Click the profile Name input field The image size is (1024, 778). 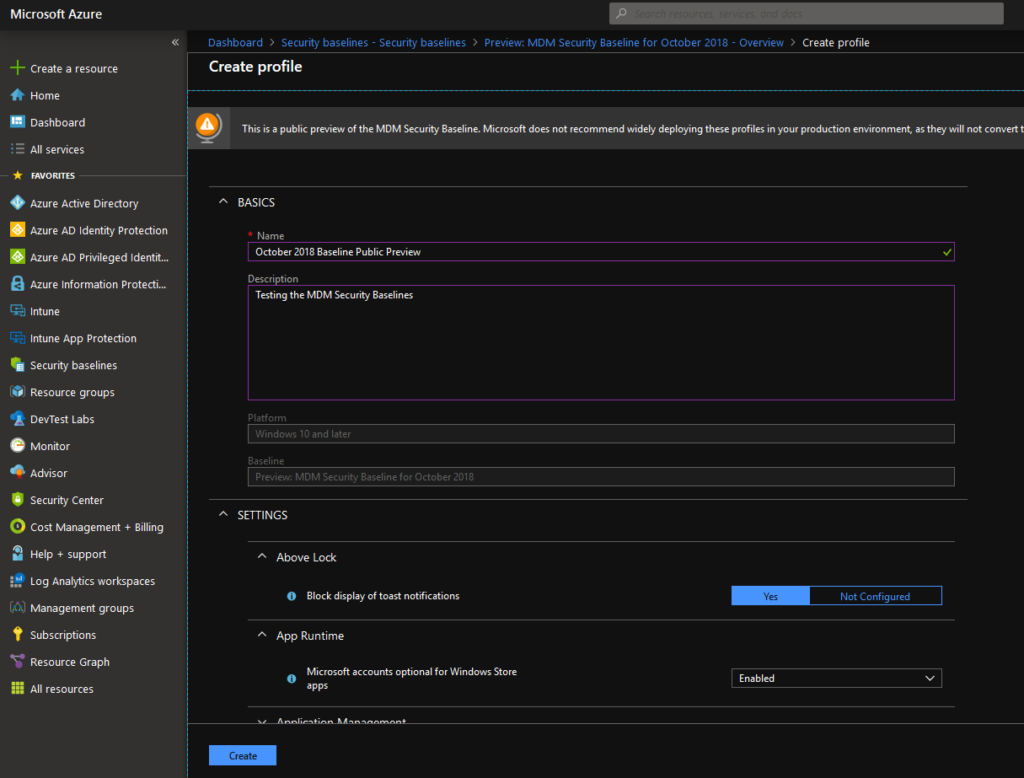click(x=601, y=251)
